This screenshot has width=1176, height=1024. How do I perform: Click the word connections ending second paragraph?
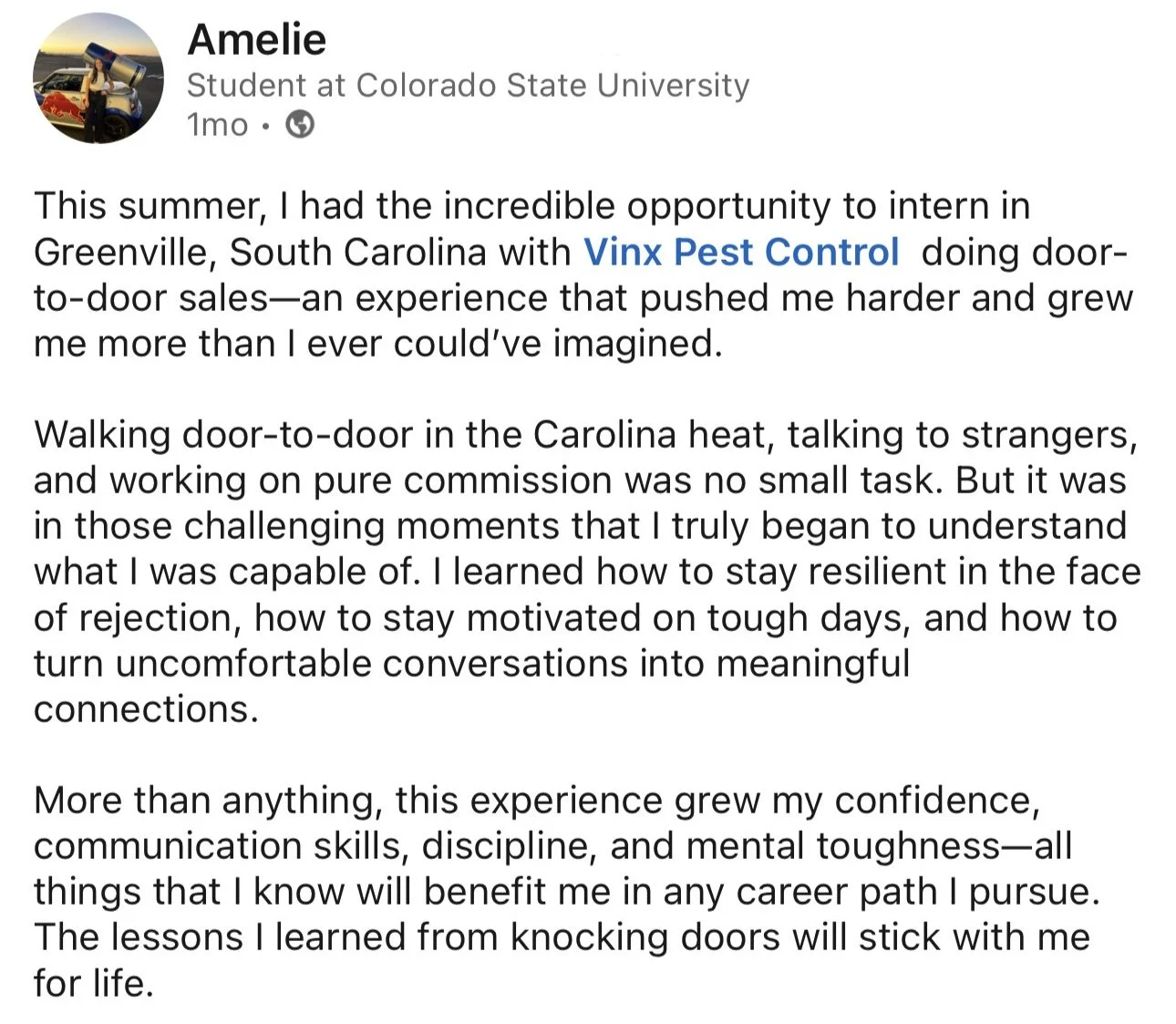pos(144,709)
